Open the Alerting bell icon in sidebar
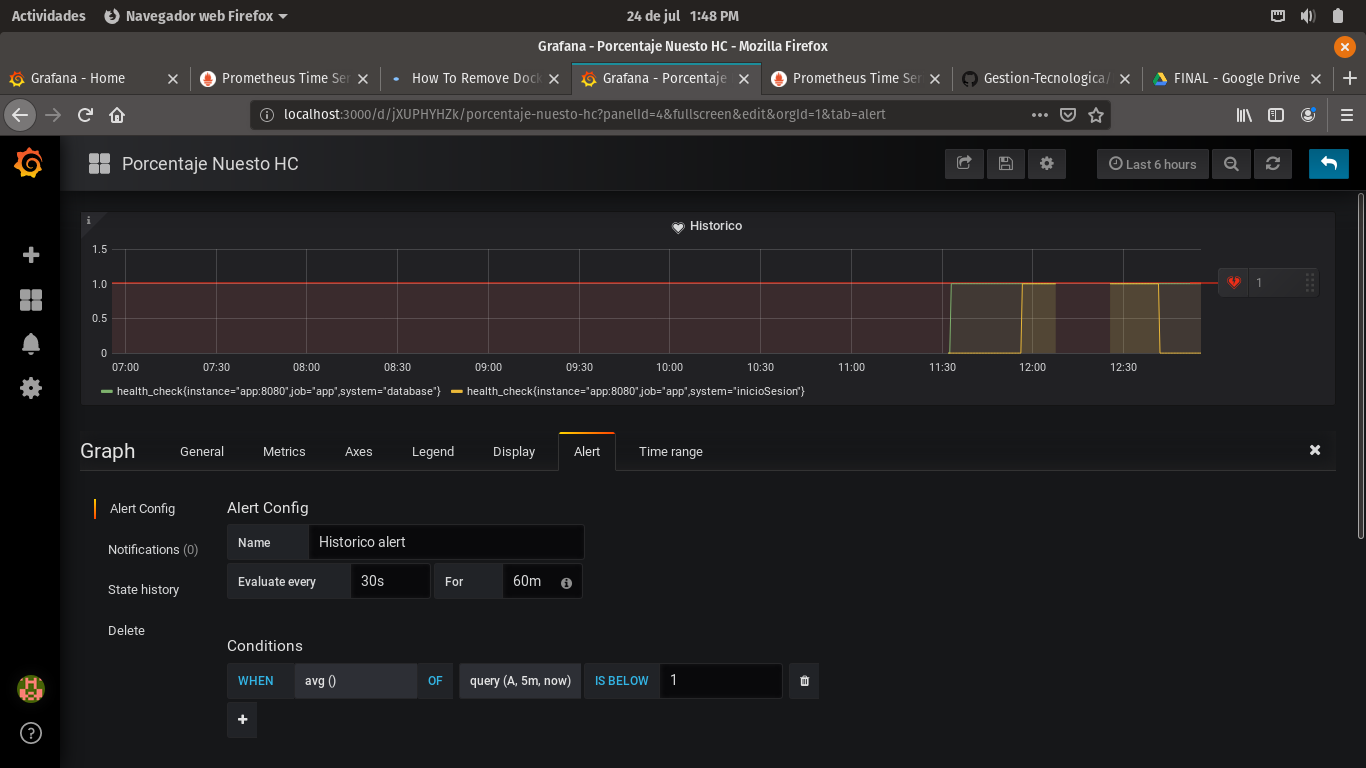The image size is (1366, 768). 31,344
